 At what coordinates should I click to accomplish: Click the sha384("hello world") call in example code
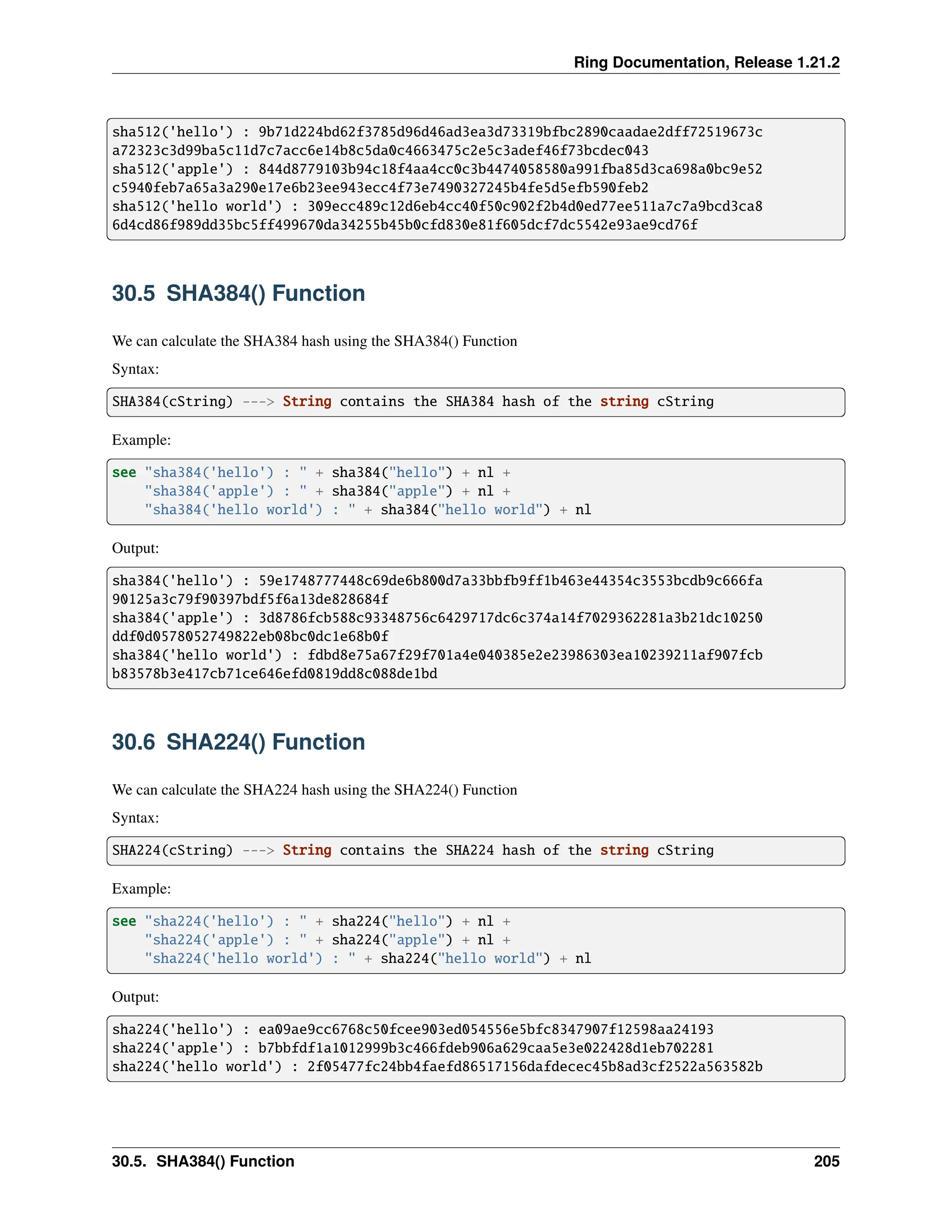(x=465, y=510)
